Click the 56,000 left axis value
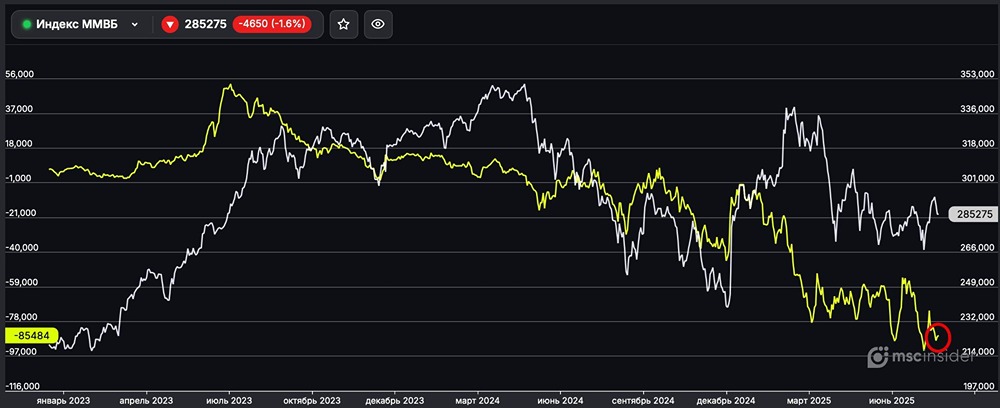1000x408 pixels. click(20, 75)
